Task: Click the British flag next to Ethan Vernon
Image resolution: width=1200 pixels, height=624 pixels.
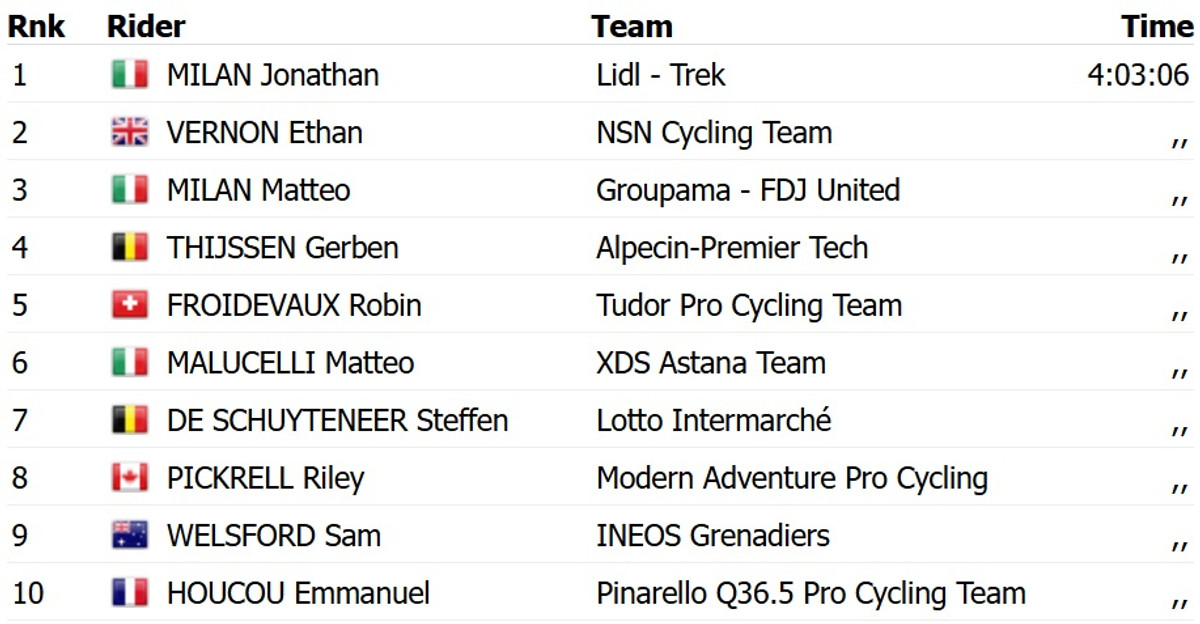Action: [x=130, y=132]
